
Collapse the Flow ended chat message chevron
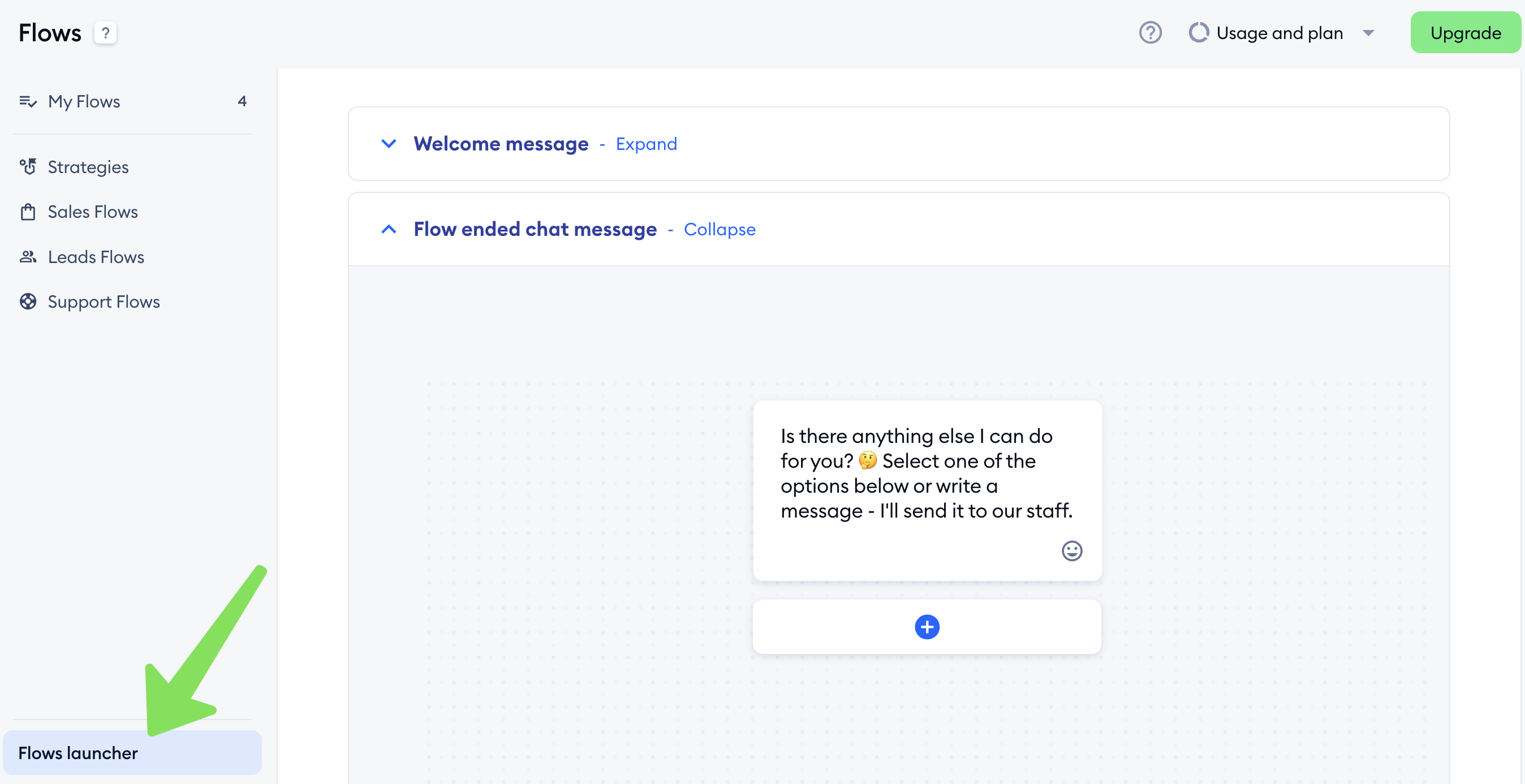click(389, 229)
